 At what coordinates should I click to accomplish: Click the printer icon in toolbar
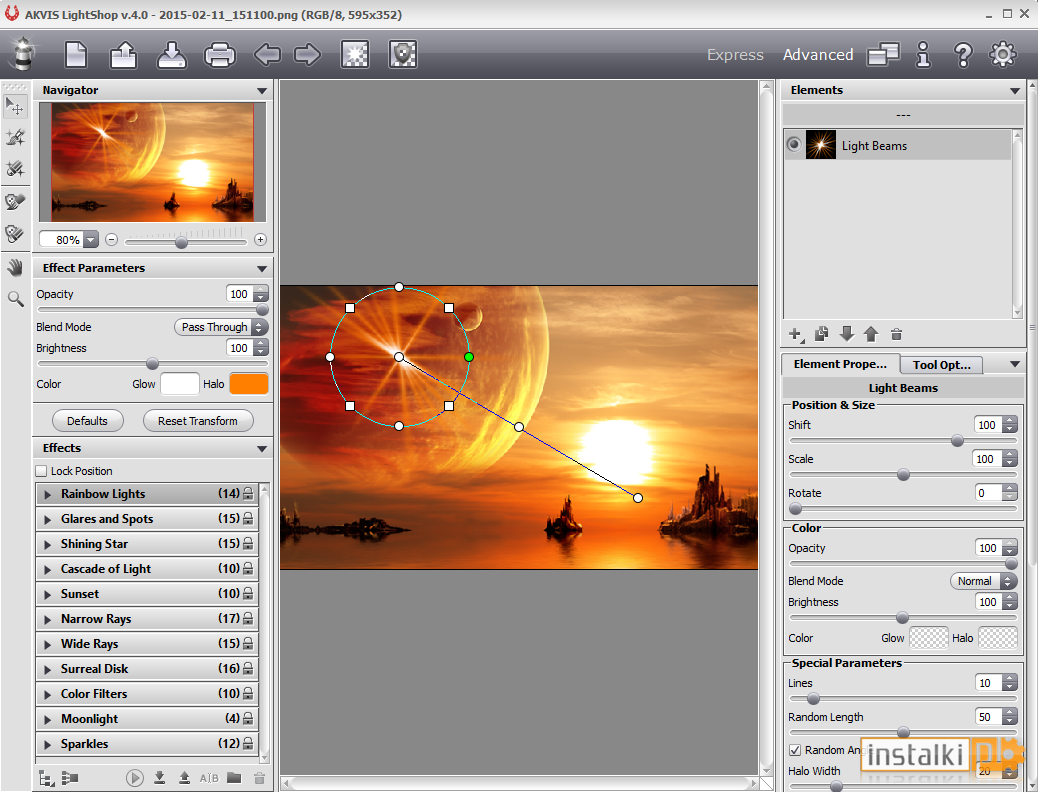219,54
